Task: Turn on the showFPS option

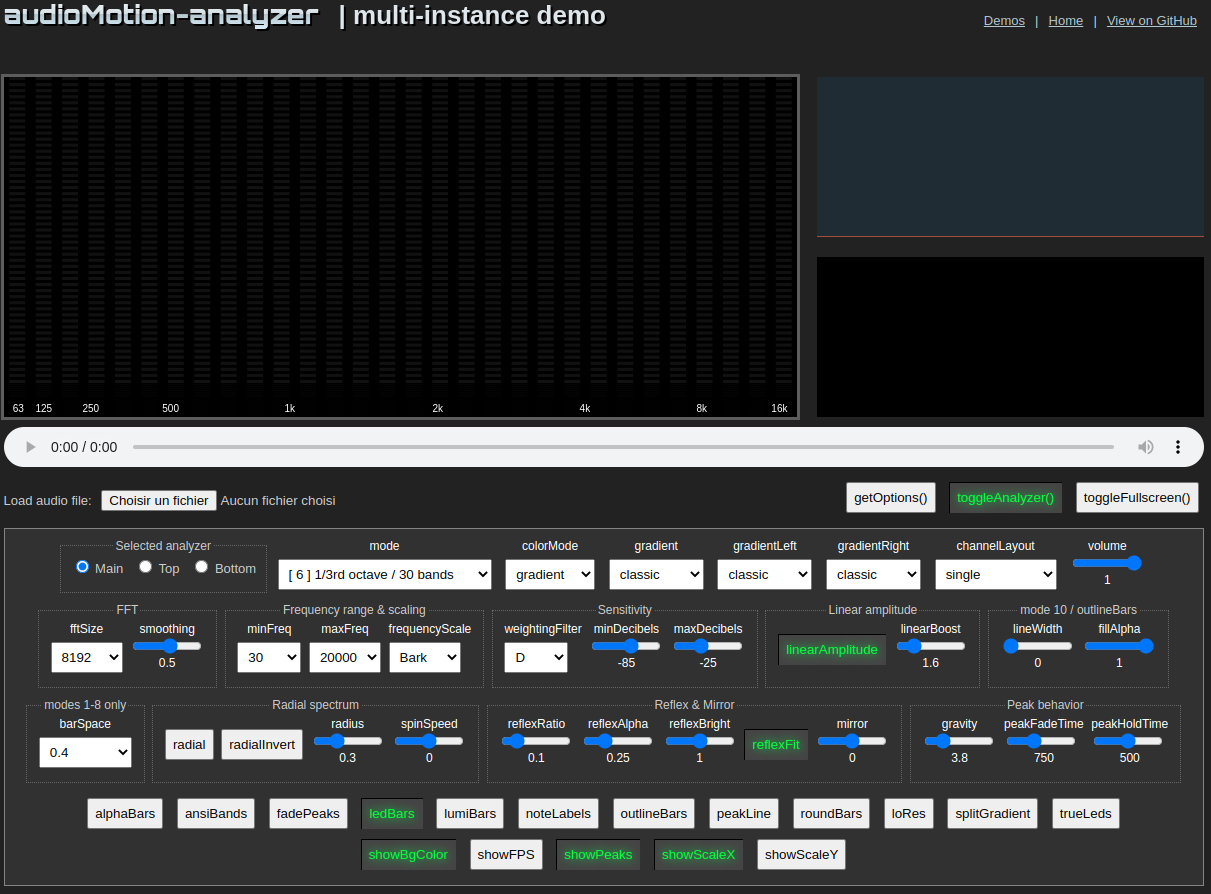Action: coord(506,854)
